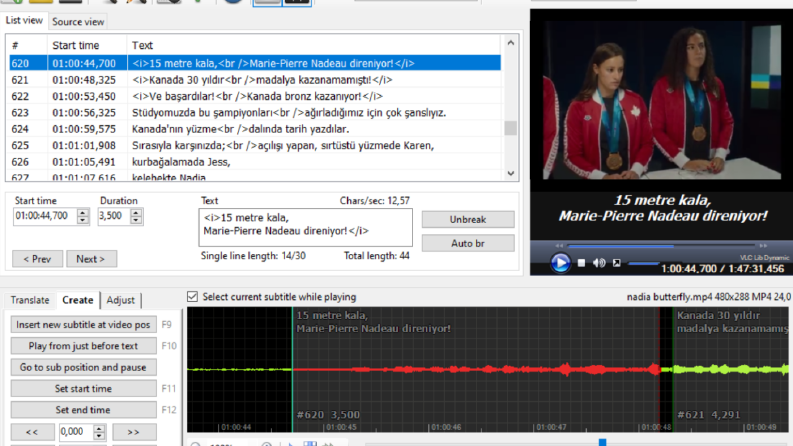Switch to Source view tab

point(78,22)
